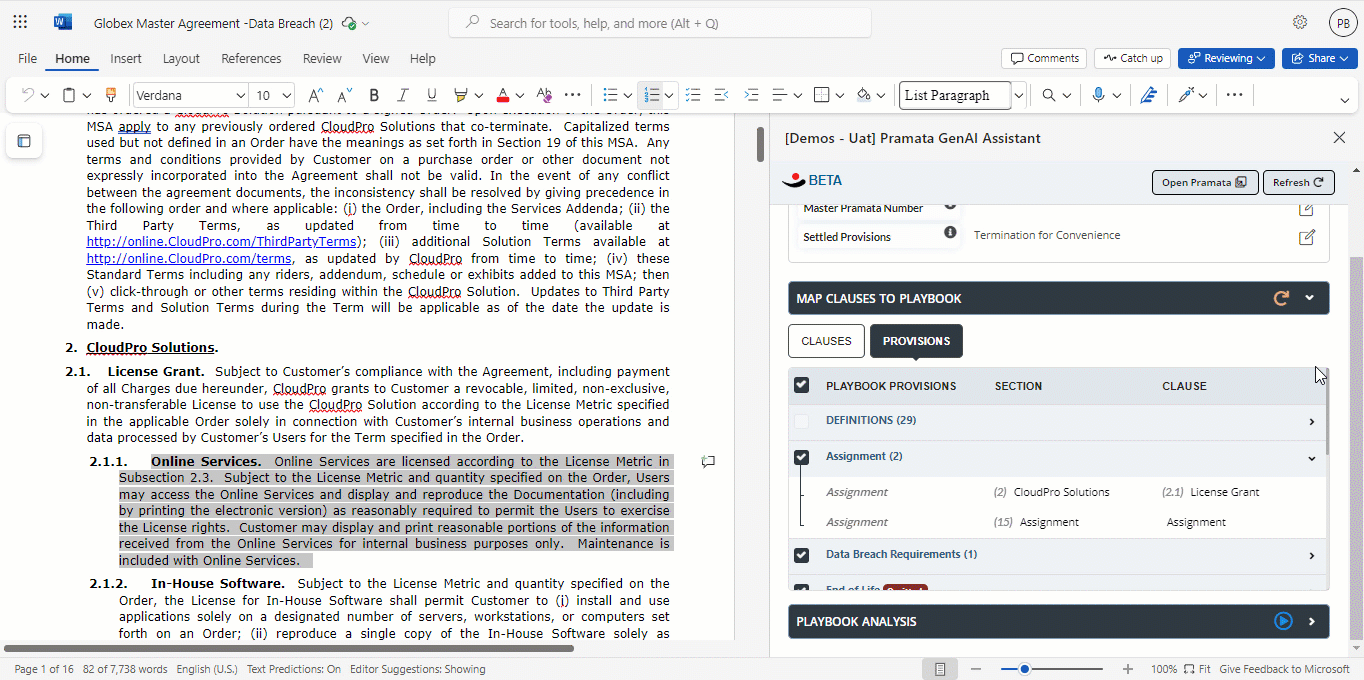This screenshot has height=680, width=1364.
Task: Open the Editor tool
Action: pyautogui.click(x=1148, y=95)
